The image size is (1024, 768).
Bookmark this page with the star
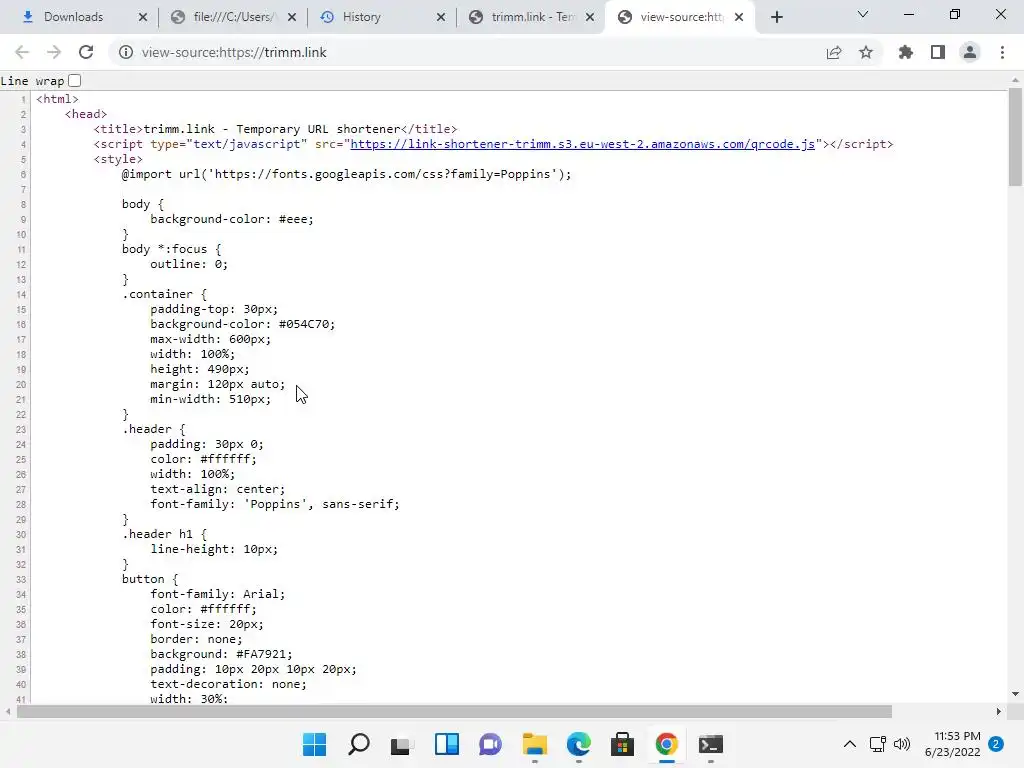pyautogui.click(x=866, y=52)
